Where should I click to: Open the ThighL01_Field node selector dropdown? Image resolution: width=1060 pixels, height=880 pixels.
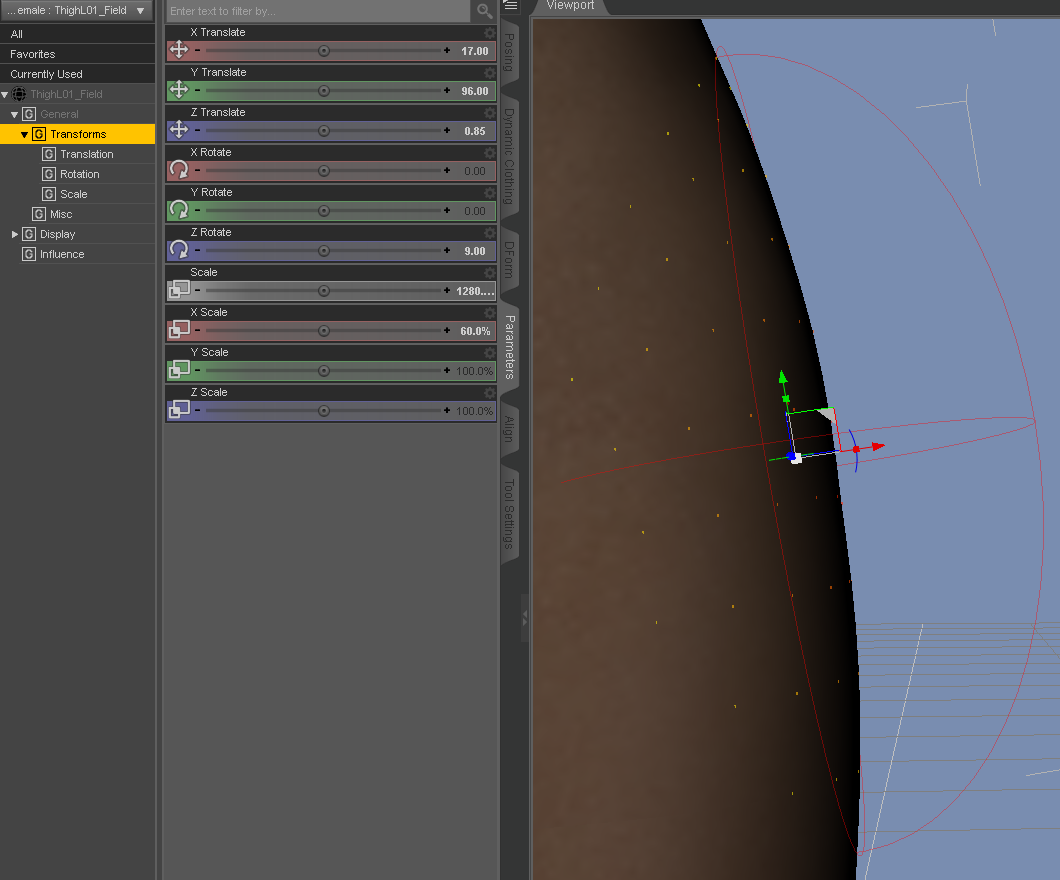click(x=77, y=11)
